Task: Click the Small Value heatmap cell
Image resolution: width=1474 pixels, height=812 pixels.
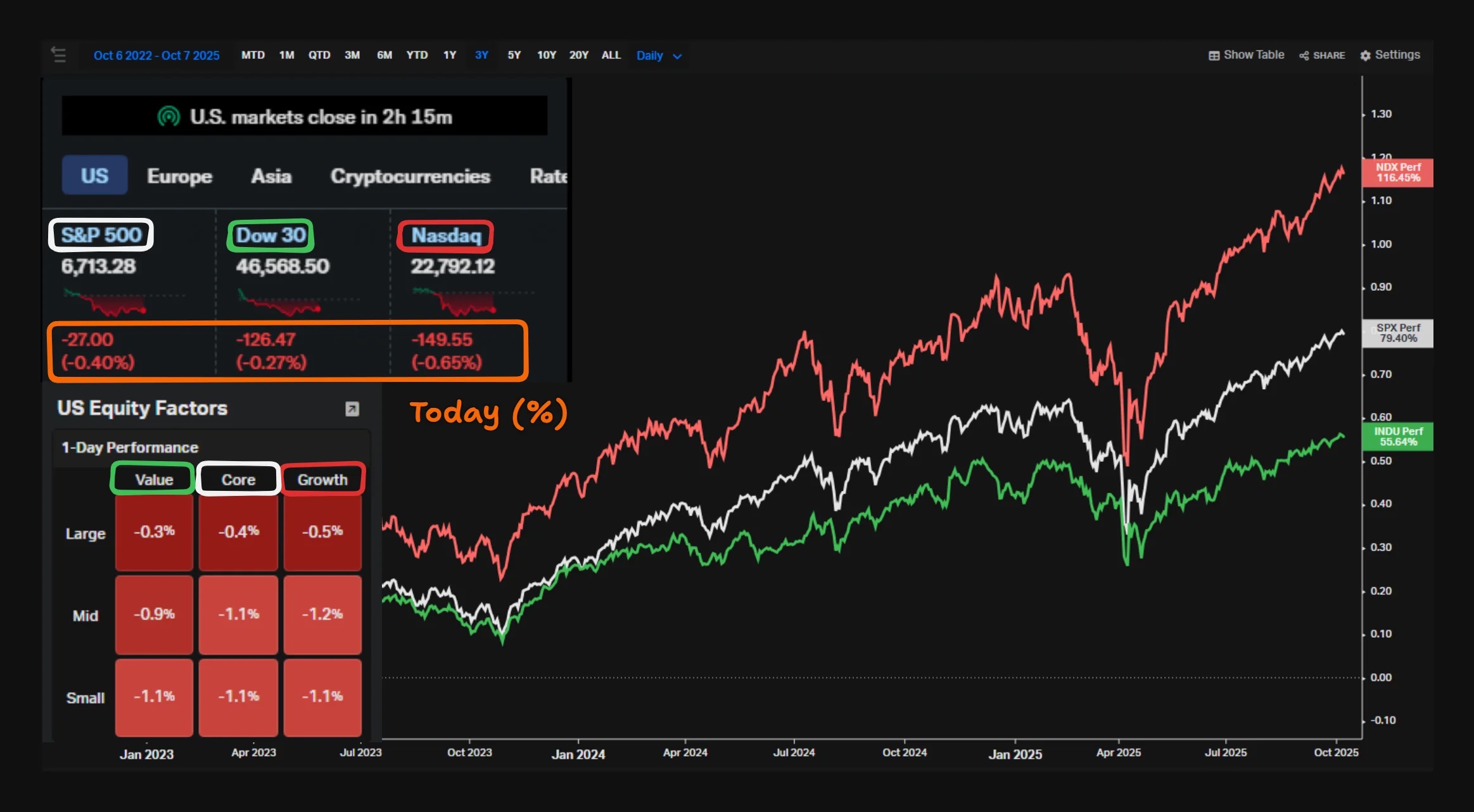Action: (154, 697)
